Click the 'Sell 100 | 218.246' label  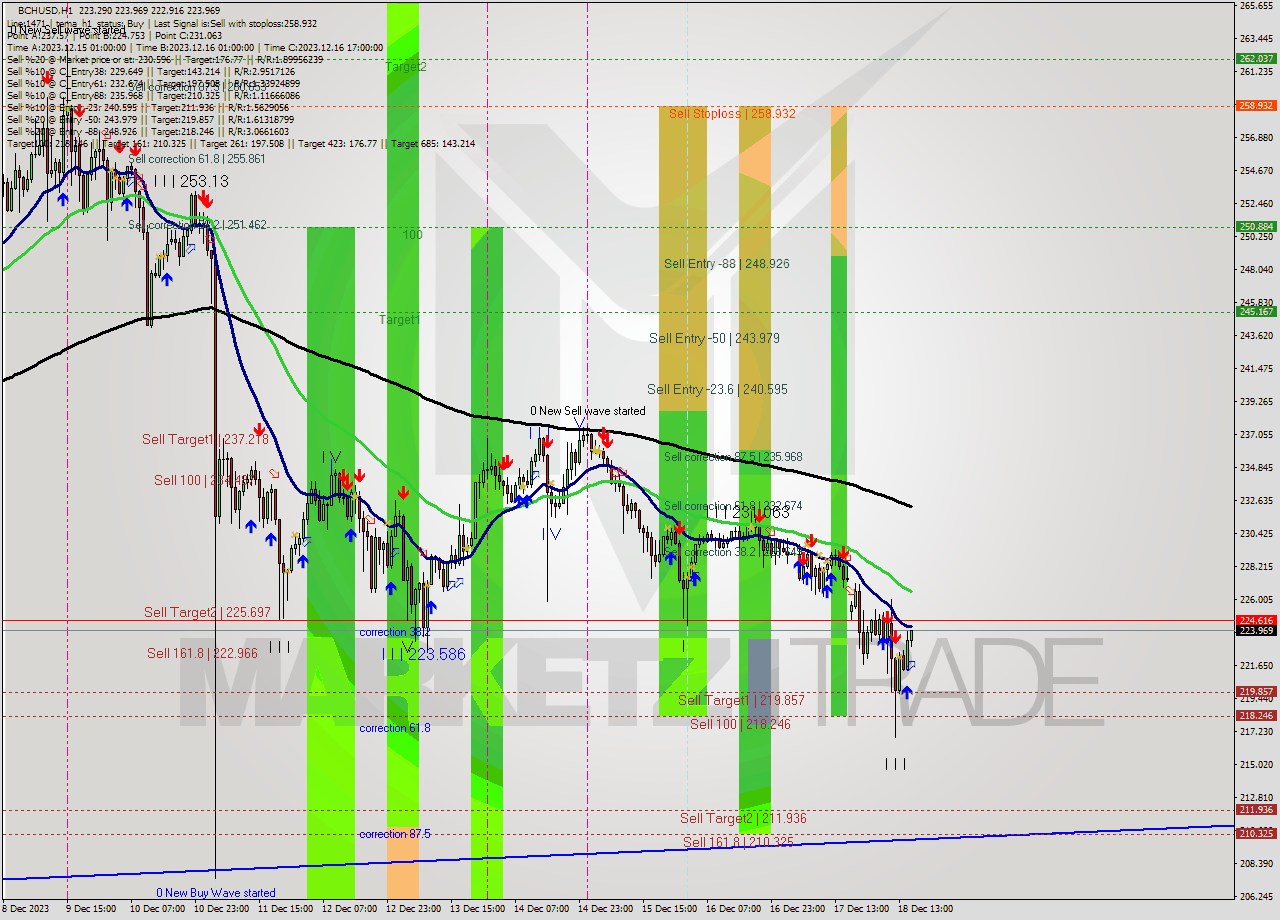pos(740,724)
